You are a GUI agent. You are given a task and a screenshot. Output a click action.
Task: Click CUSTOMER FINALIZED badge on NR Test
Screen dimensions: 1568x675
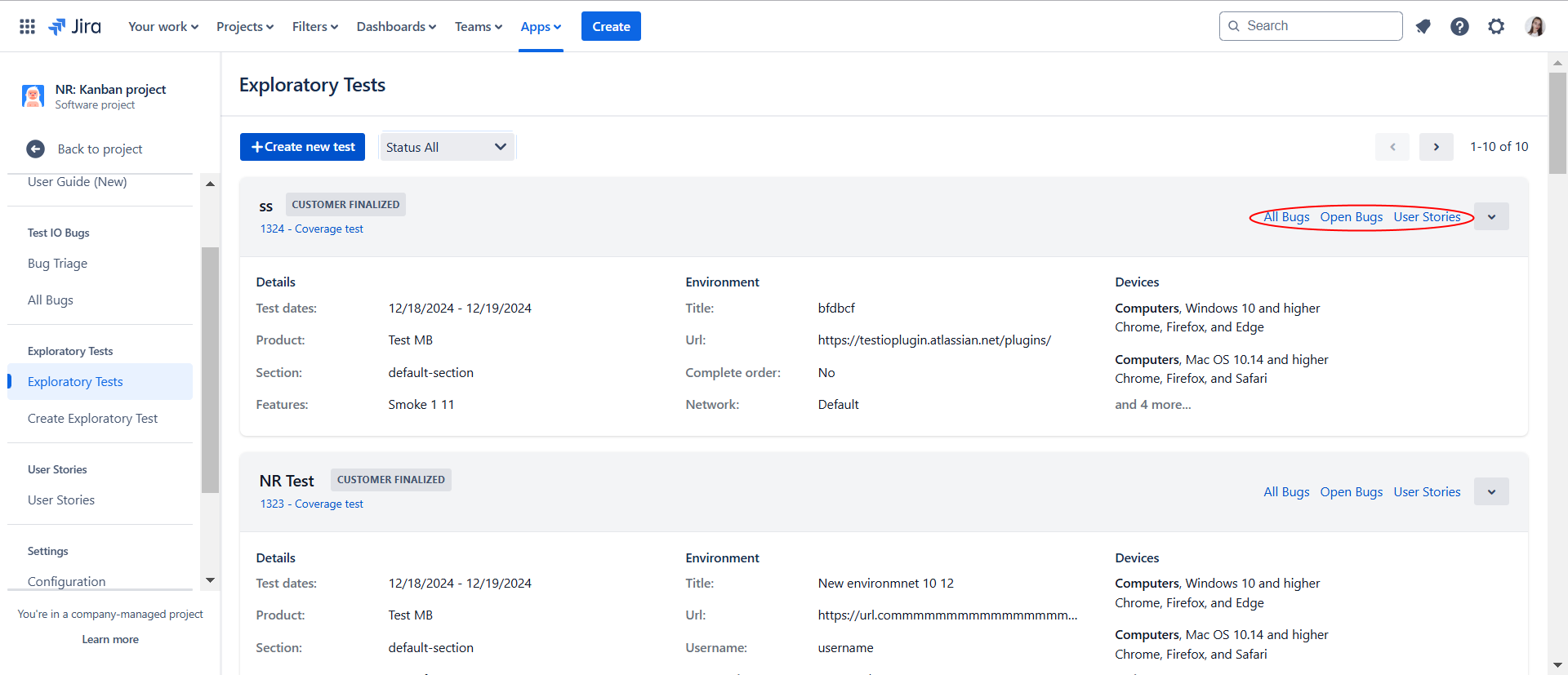pos(391,480)
